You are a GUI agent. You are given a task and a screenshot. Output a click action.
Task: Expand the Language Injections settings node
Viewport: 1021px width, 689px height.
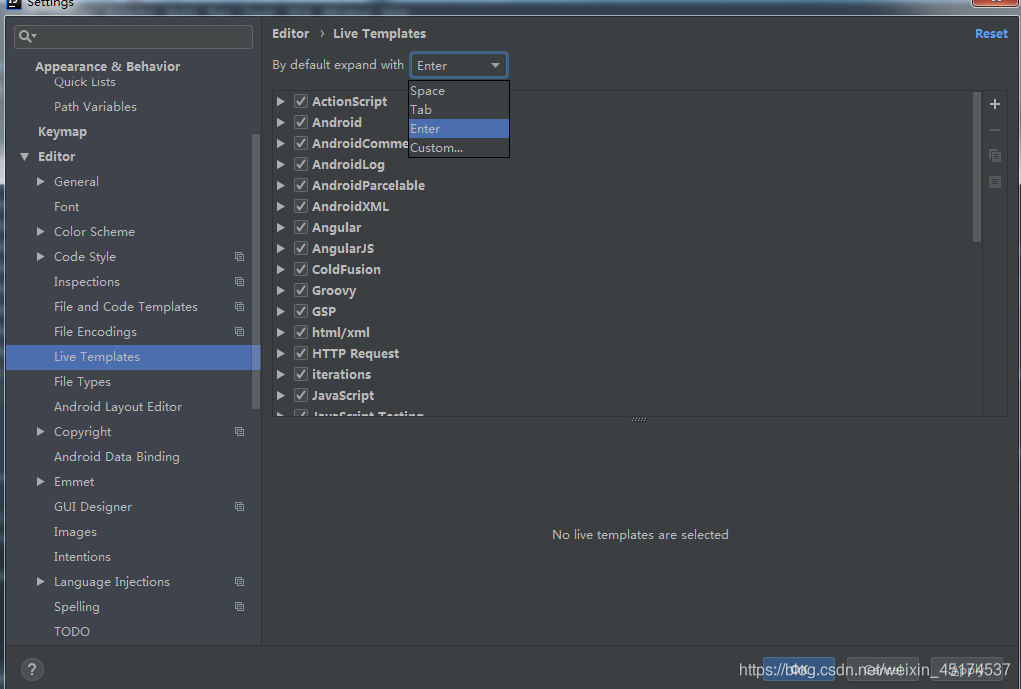[x=40, y=581]
